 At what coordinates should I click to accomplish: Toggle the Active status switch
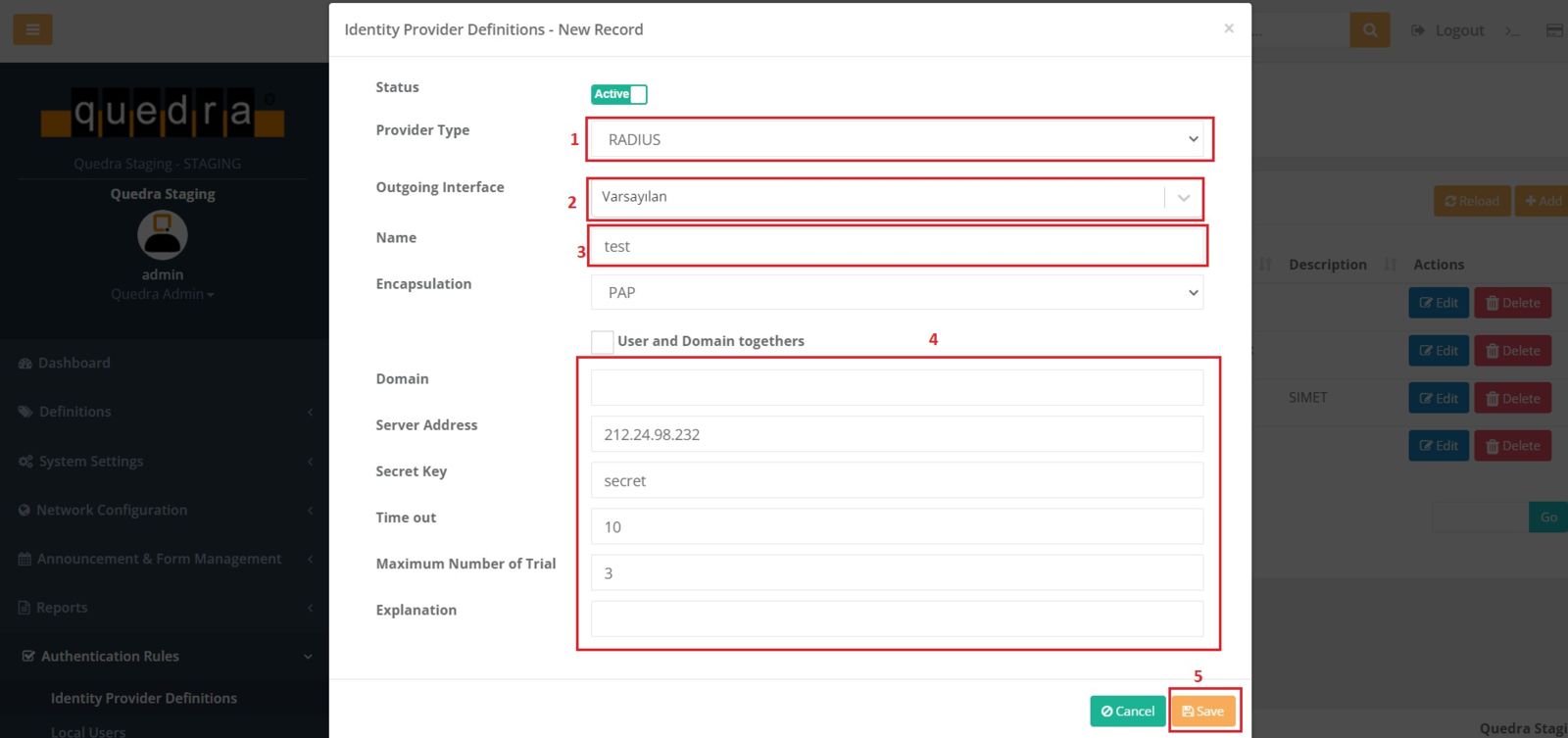618,94
